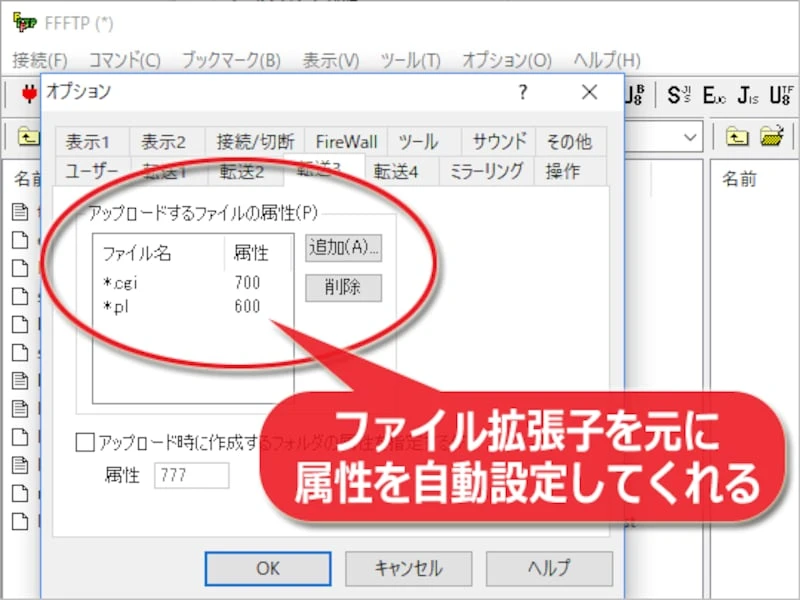
Task: Open the コマンド(C) menu
Action: 124,61
